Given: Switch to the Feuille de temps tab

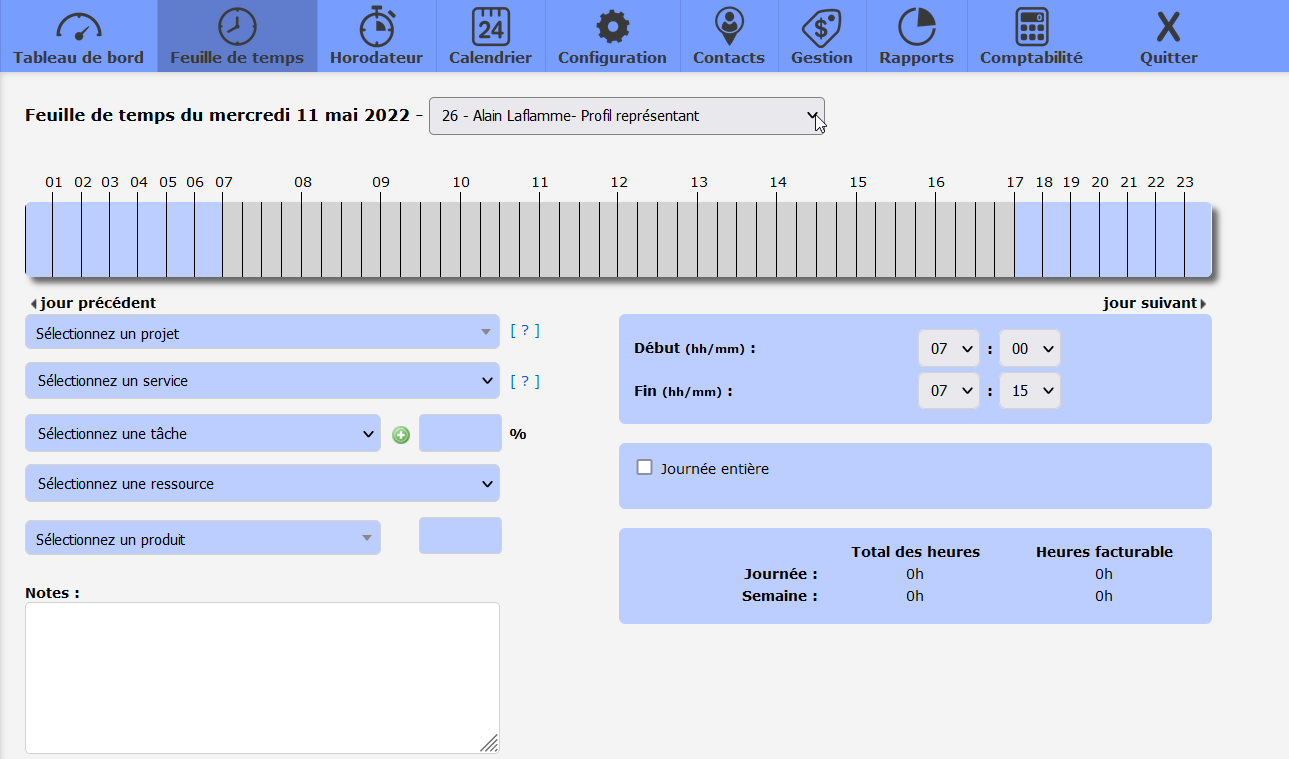Looking at the screenshot, I should pos(237,36).
